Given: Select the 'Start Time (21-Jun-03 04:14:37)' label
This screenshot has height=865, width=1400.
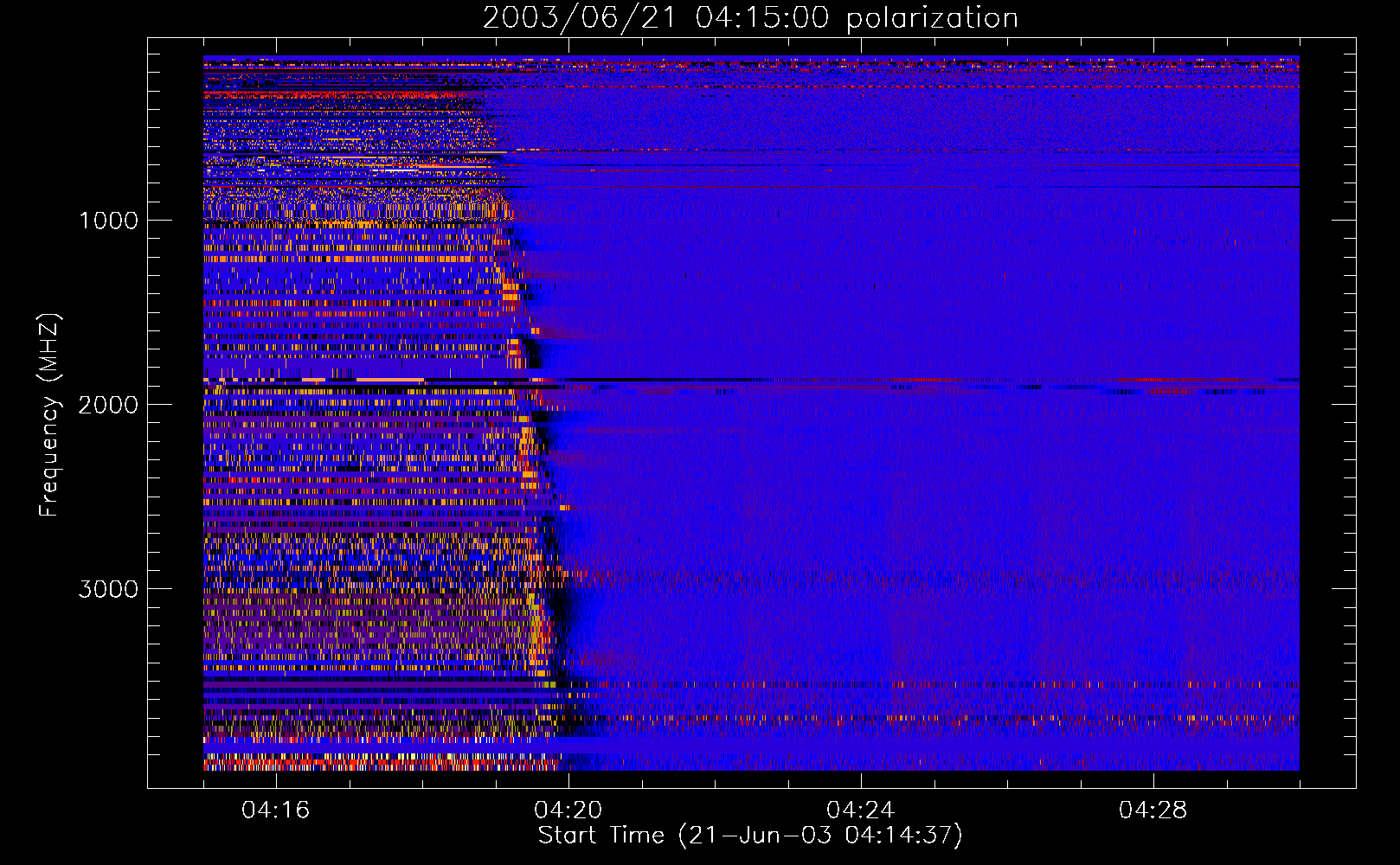Looking at the screenshot, I should (x=750, y=836).
